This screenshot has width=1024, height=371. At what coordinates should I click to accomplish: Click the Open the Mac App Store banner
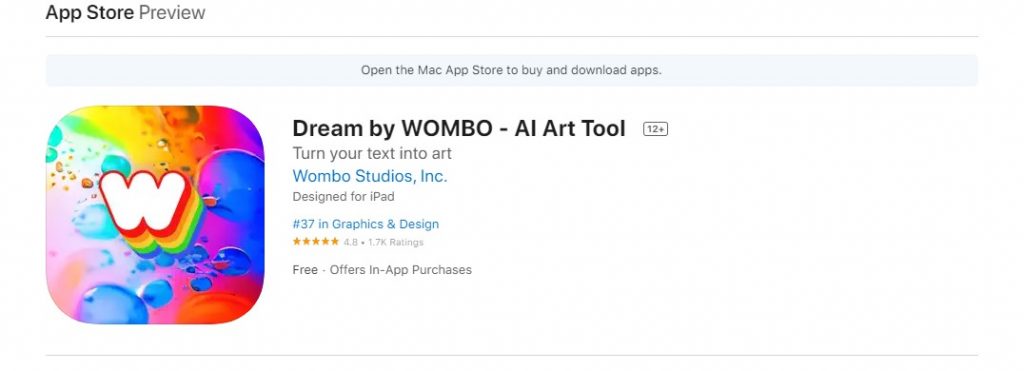point(511,71)
